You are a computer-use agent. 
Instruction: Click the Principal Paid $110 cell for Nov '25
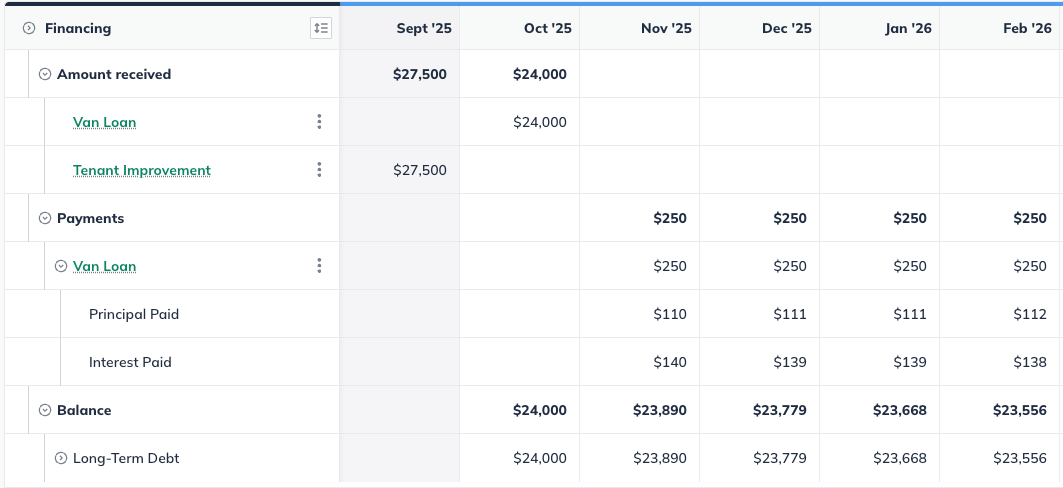click(x=640, y=314)
